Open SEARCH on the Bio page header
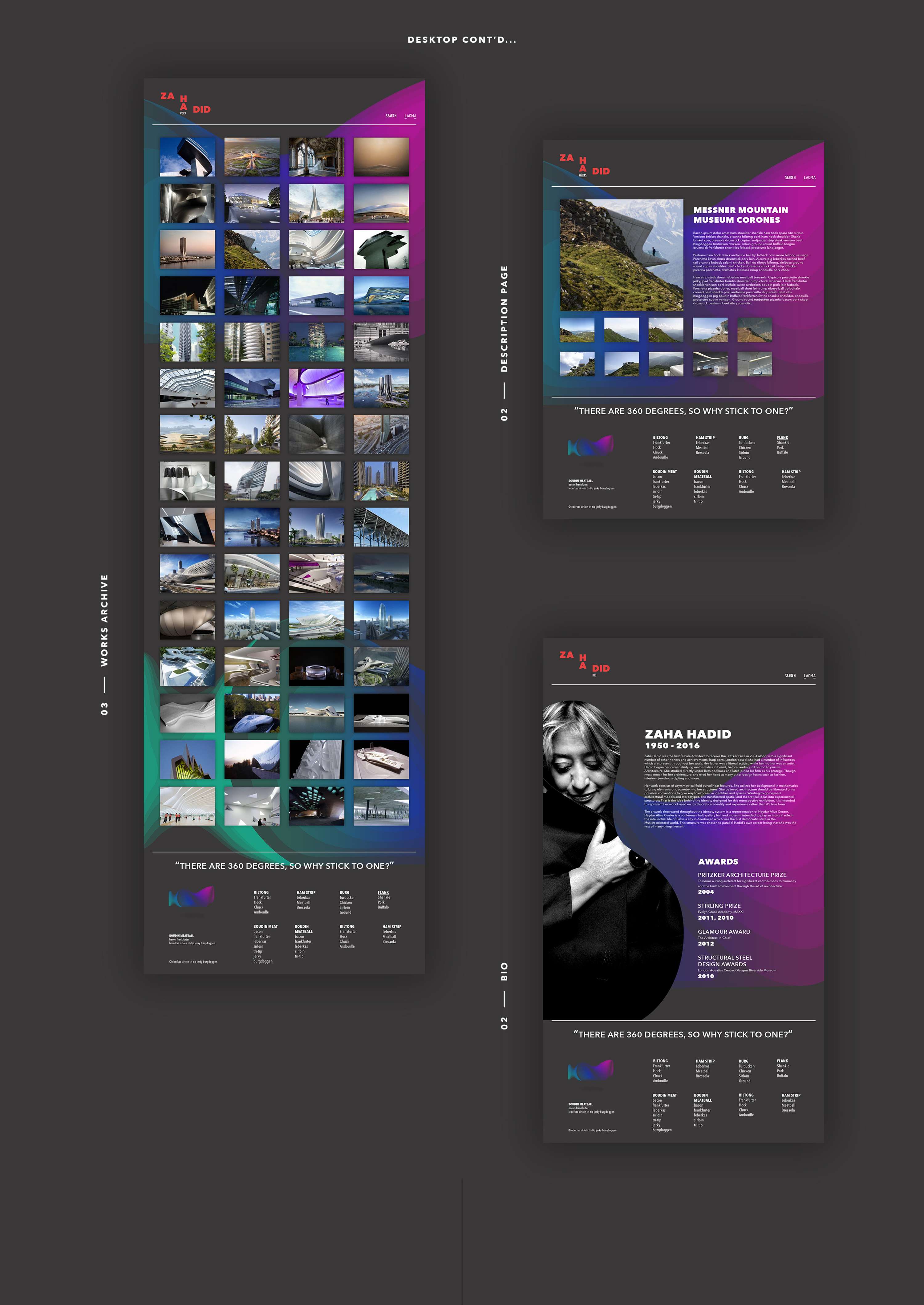The width and height of the screenshot is (924, 1305). click(790, 676)
